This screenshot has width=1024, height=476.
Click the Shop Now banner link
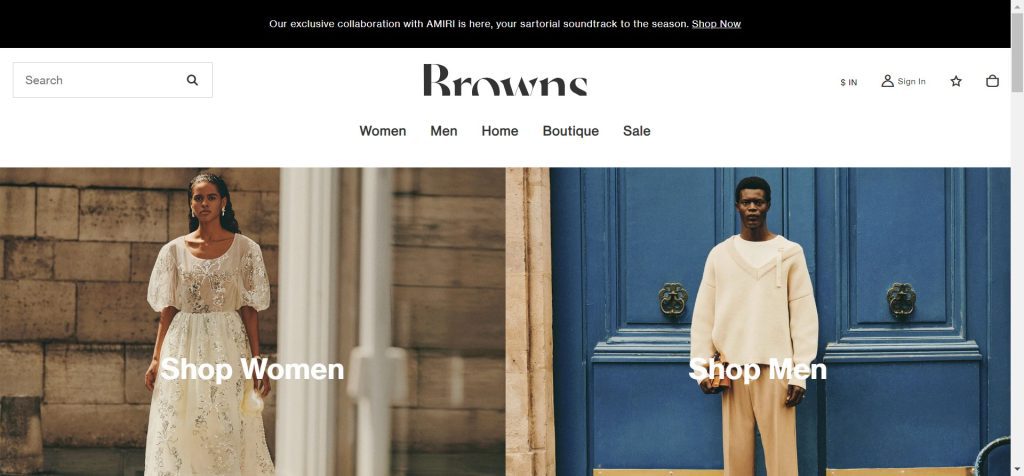(x=716, y=24)
